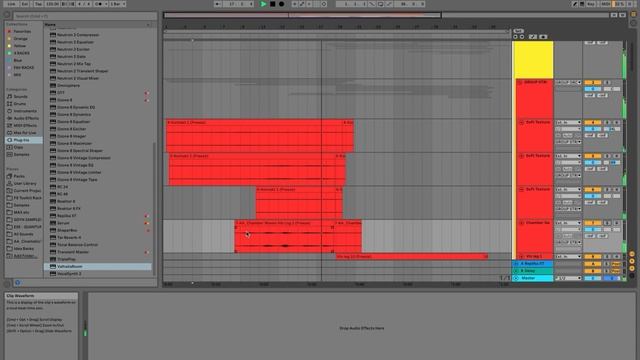Toggle Ext sync button
Image resolution: width=640 pixels, height=360 pixels.
(24, 4)
